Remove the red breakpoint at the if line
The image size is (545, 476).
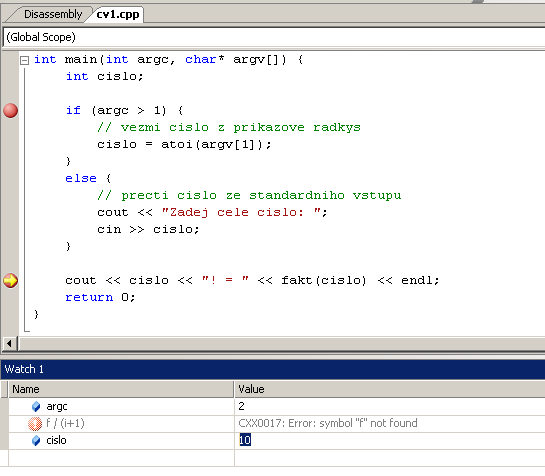coord(10,111)
